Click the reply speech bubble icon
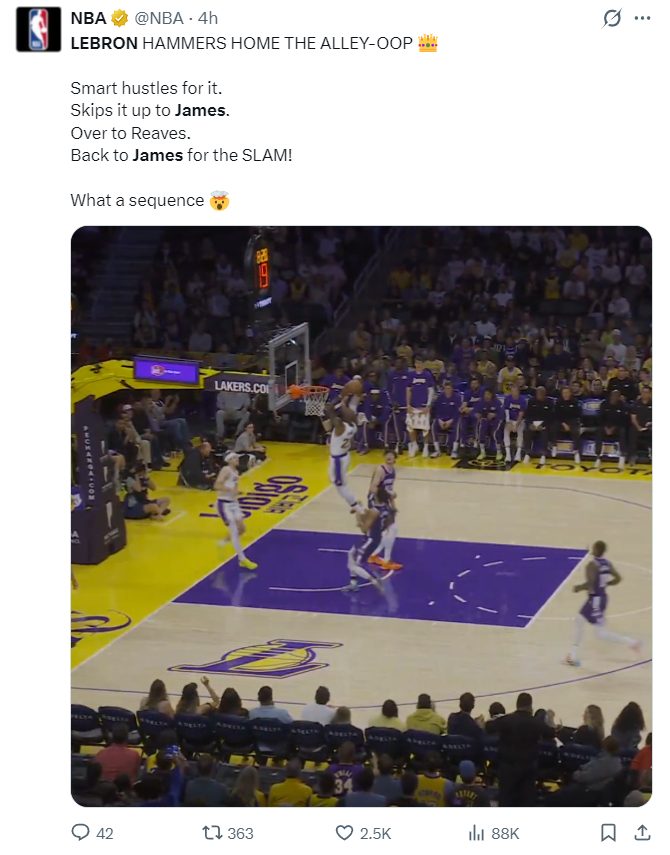Viewport: 670px width, 855px height. click(81, 832)
